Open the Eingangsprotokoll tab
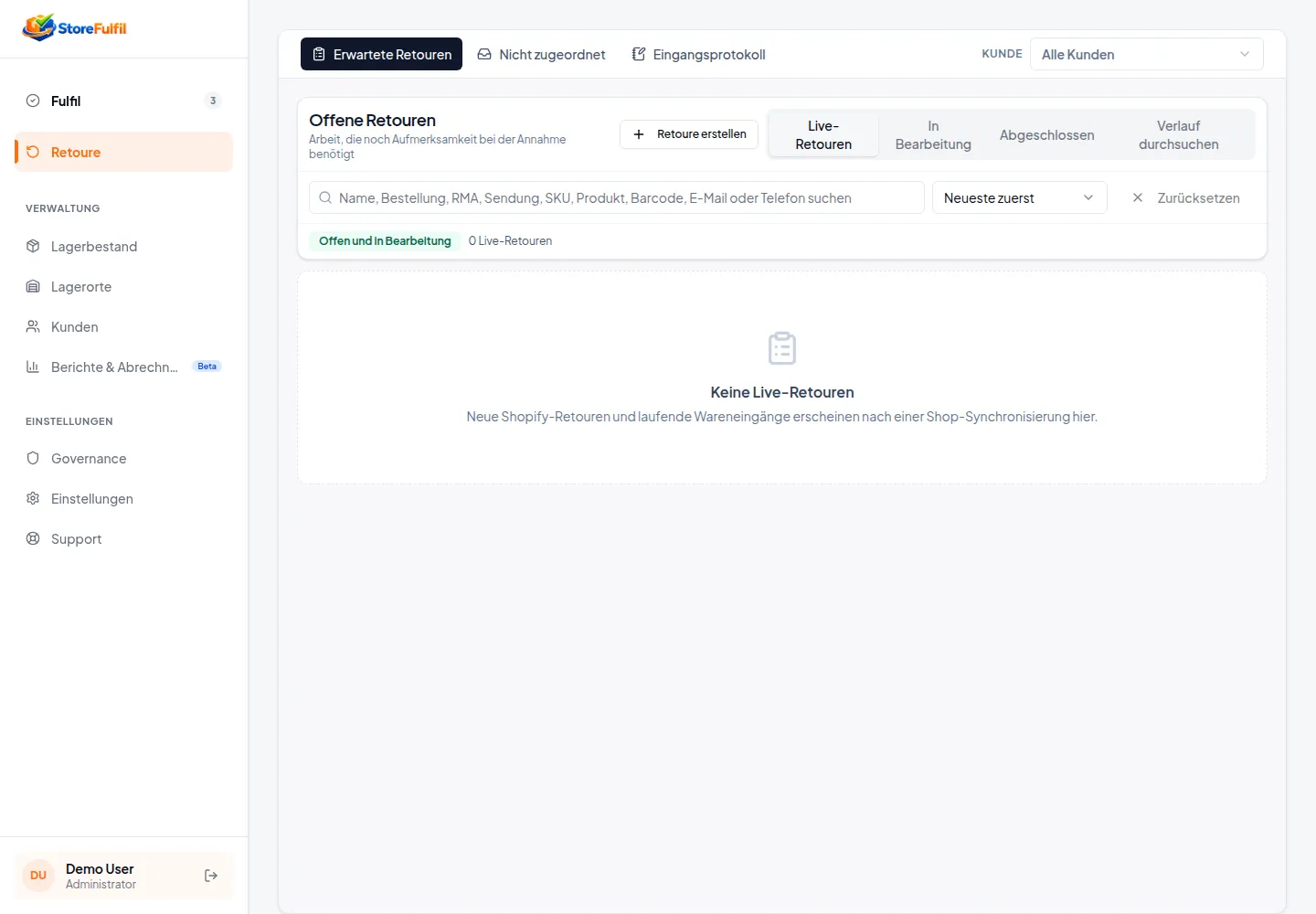The width and height of the screenshot is (1316, 914). (699, 54)
